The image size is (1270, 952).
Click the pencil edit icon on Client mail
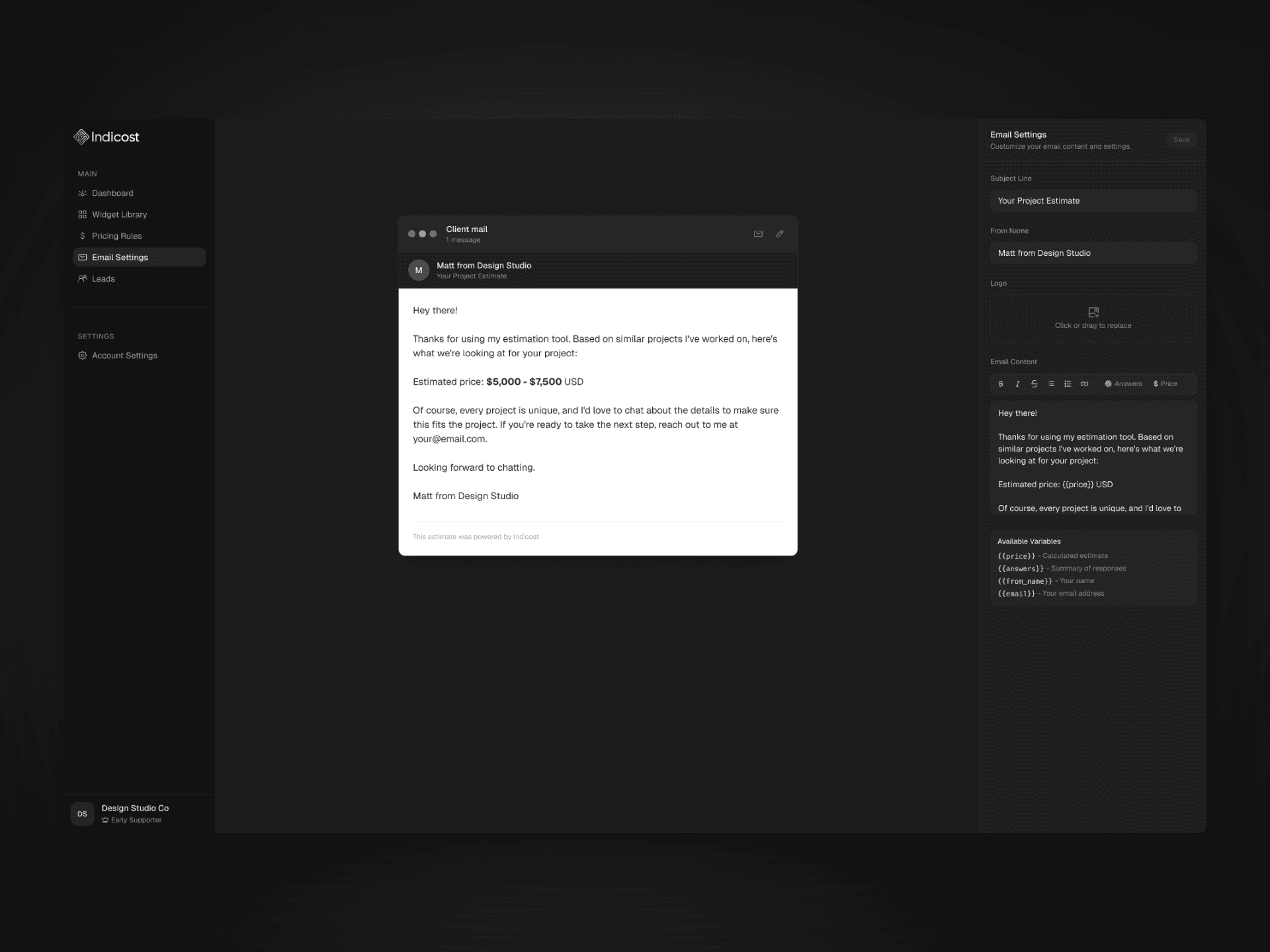(x=779, y=233)
